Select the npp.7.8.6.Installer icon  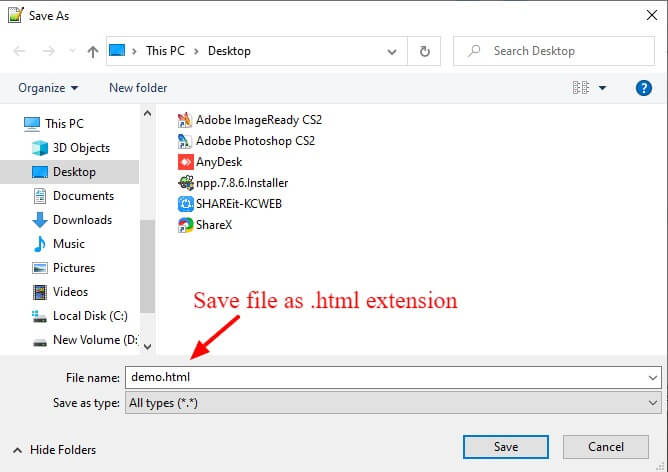coord(185,183)
